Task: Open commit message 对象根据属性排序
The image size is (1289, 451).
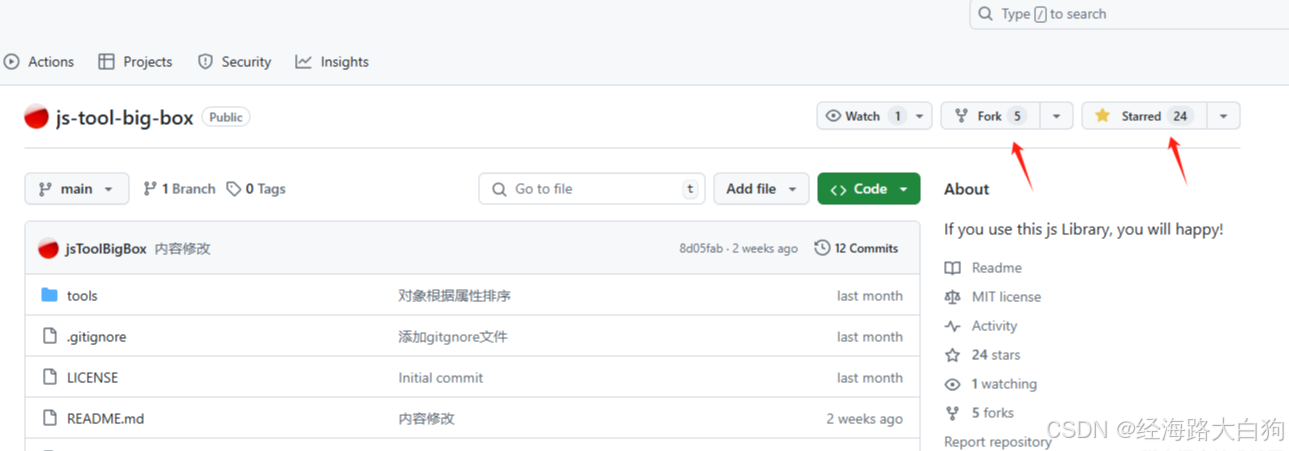Action: [x=455, y=296]
